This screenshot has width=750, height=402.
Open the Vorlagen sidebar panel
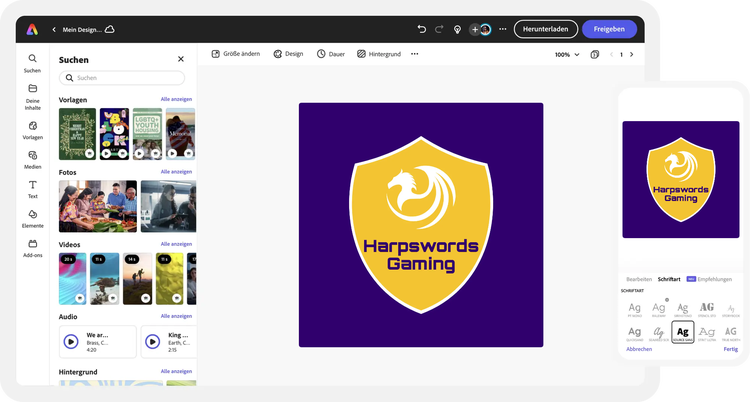click(33, 126)
